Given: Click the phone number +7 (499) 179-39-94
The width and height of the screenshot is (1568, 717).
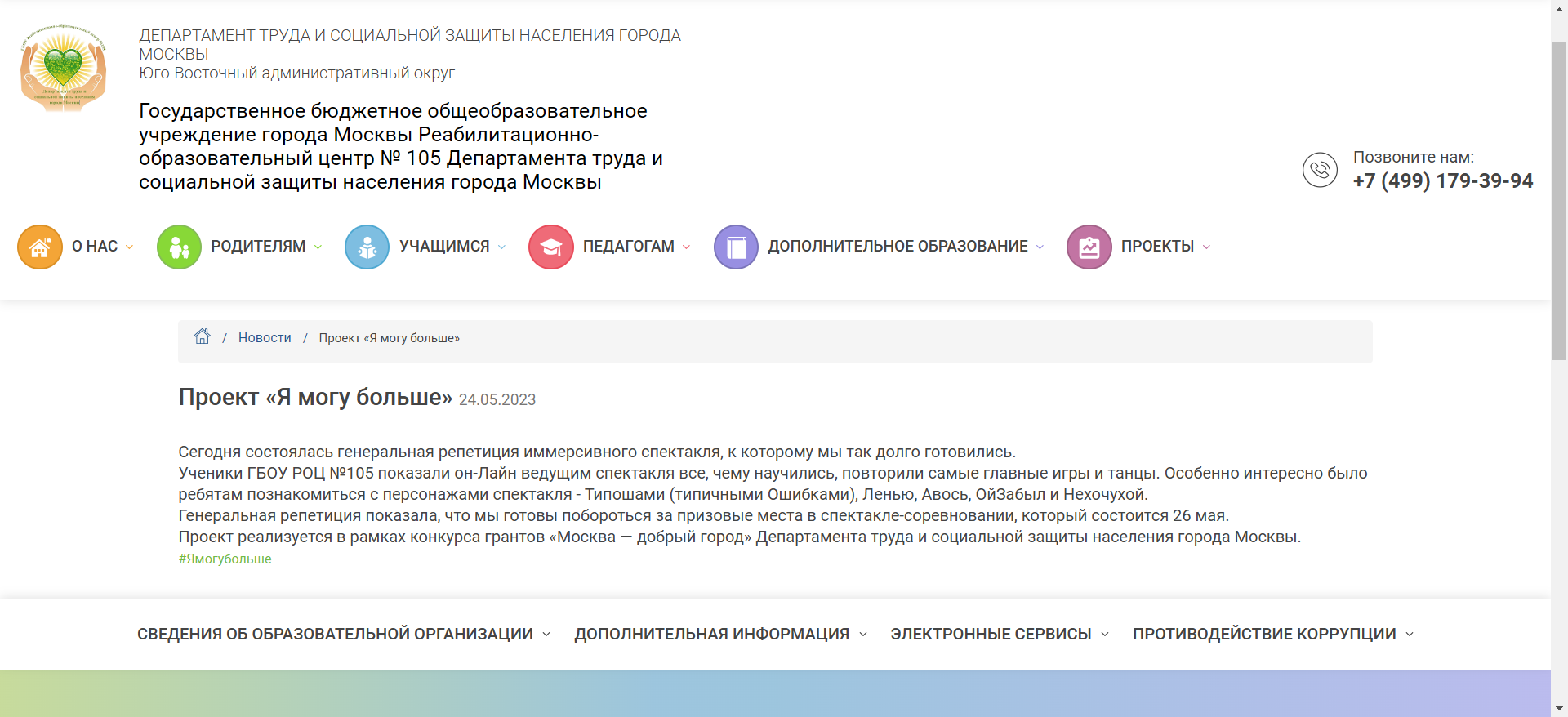Looking at the screenshot, I should 1443,180.
